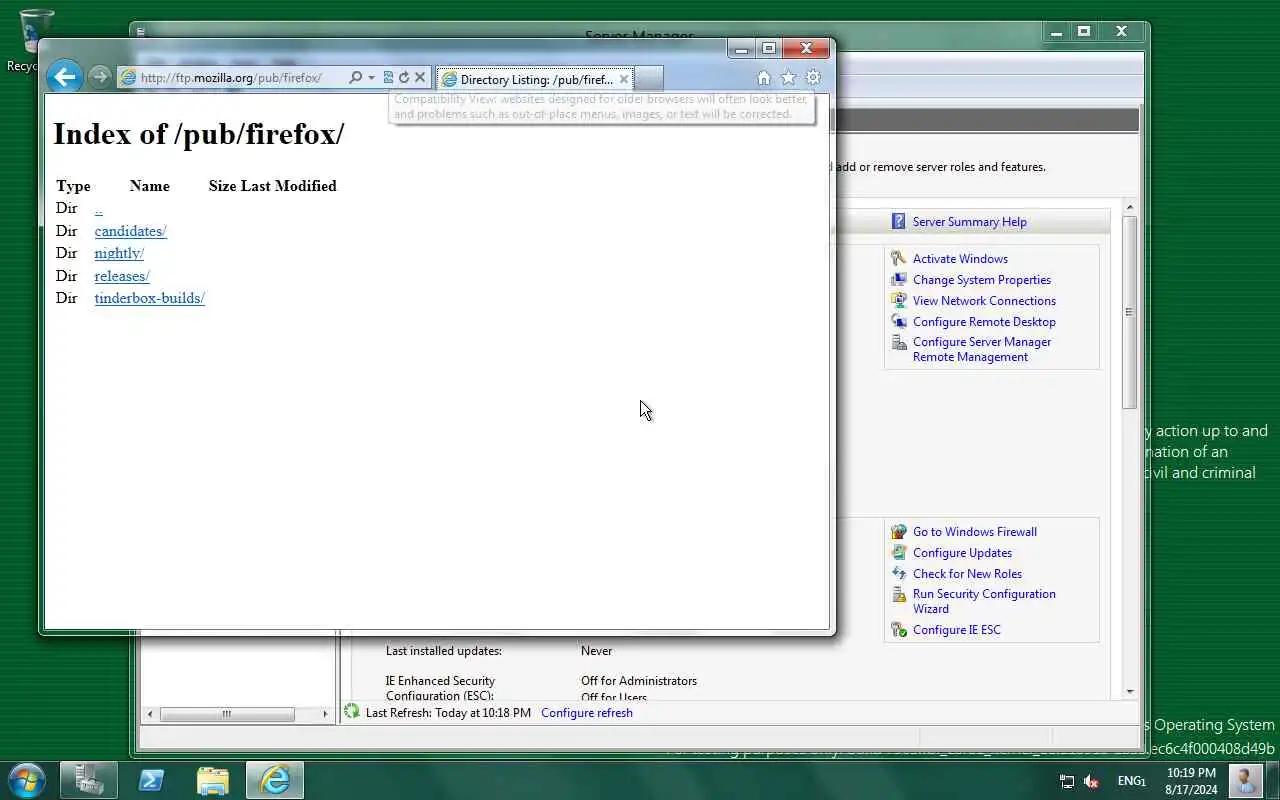Open a new blank tab
This screenshot has width=1280, height=800.
[x=648, y=79]
